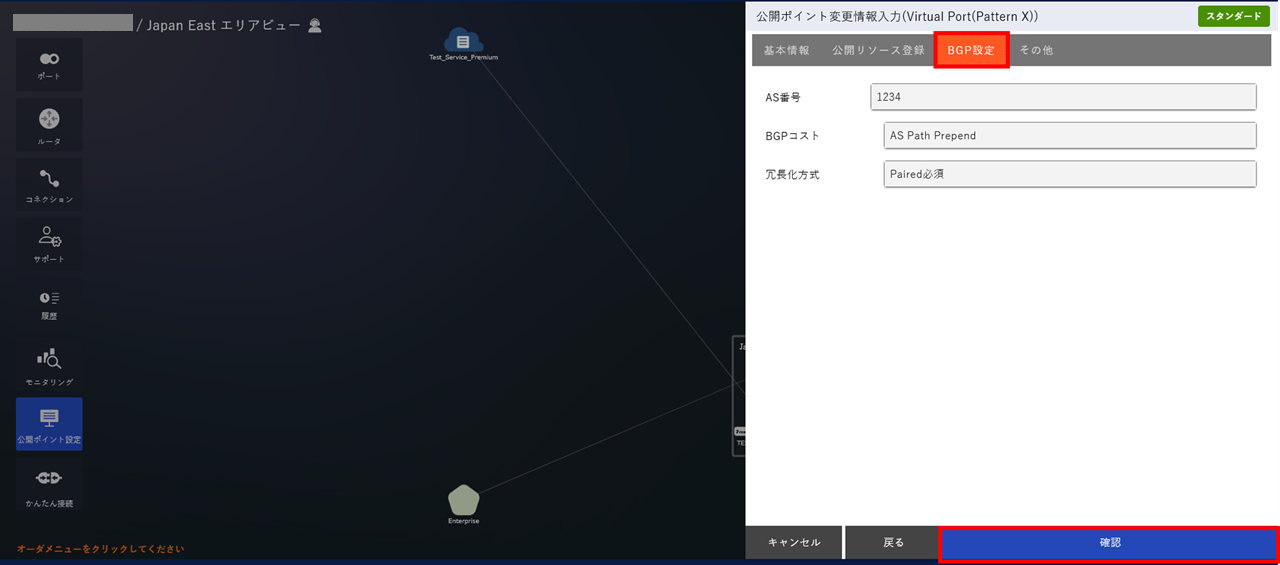The height and width of the screenshot is (565, 1280).
Task: Select the 公開ポイント設定 sidebar item
Action: [49, 424]
